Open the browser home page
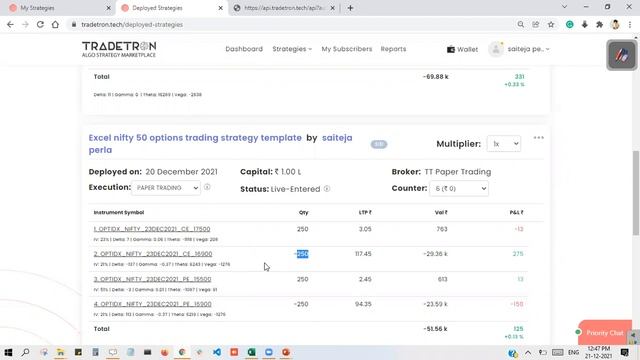This screenshot has height=360, width=640. 55,24
